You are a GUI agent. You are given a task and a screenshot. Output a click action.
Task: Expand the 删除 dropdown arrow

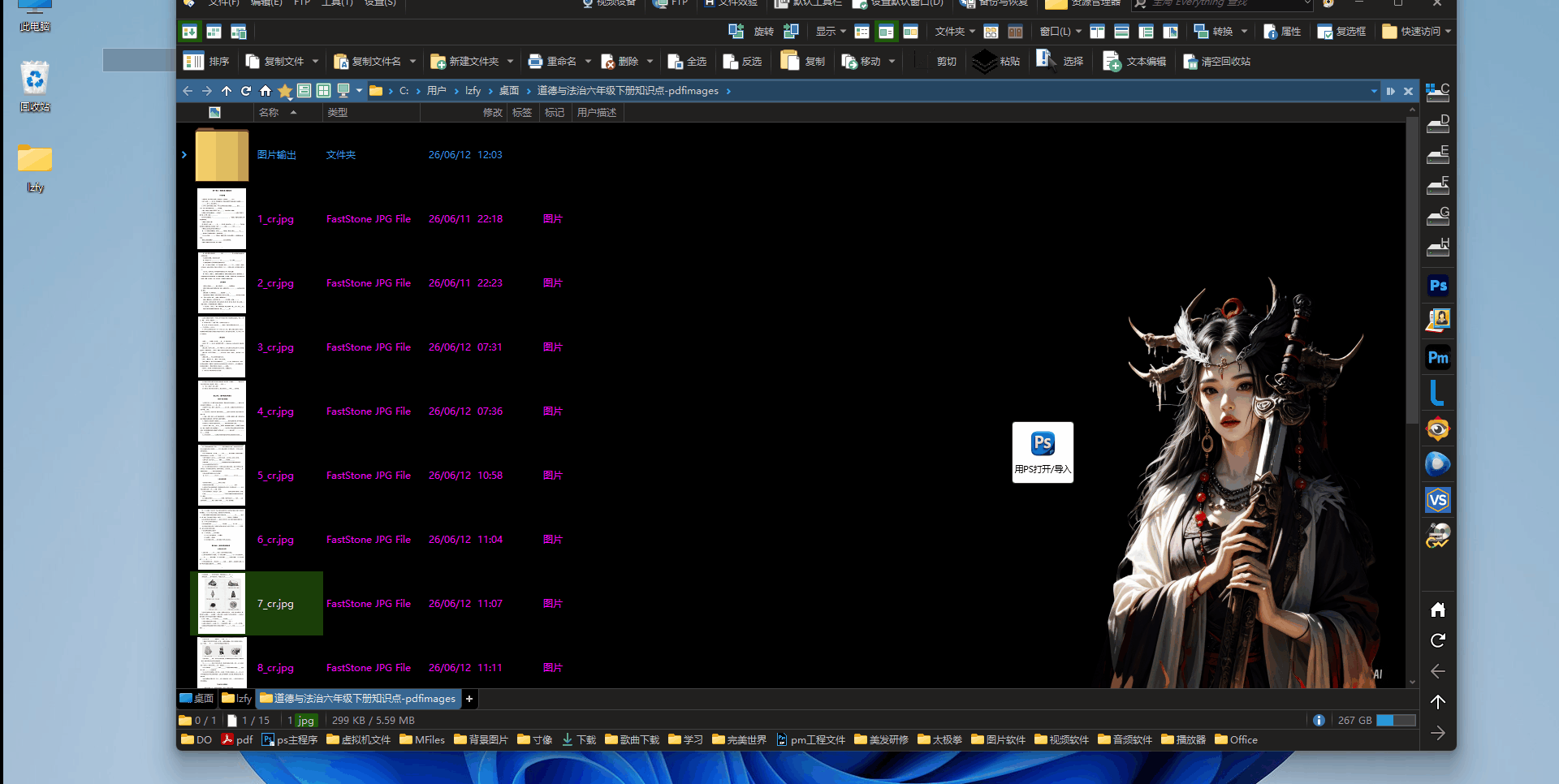coord(650,61)
